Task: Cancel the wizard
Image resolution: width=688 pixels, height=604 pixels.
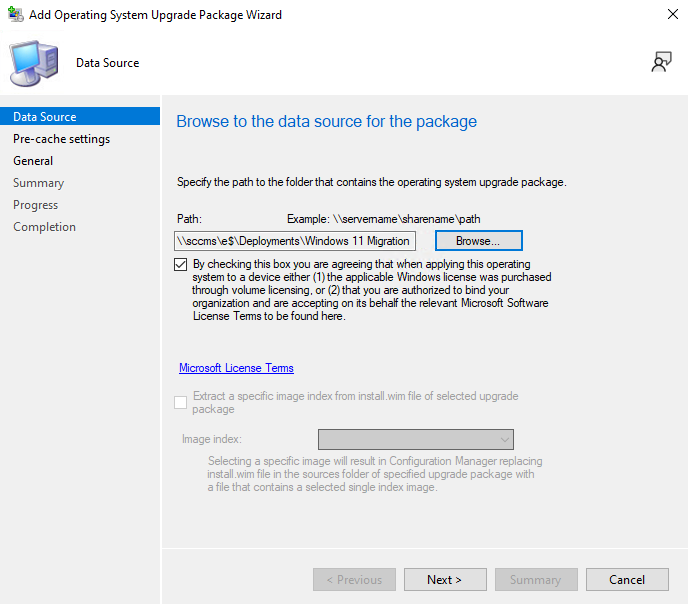Action: [627, 580]
